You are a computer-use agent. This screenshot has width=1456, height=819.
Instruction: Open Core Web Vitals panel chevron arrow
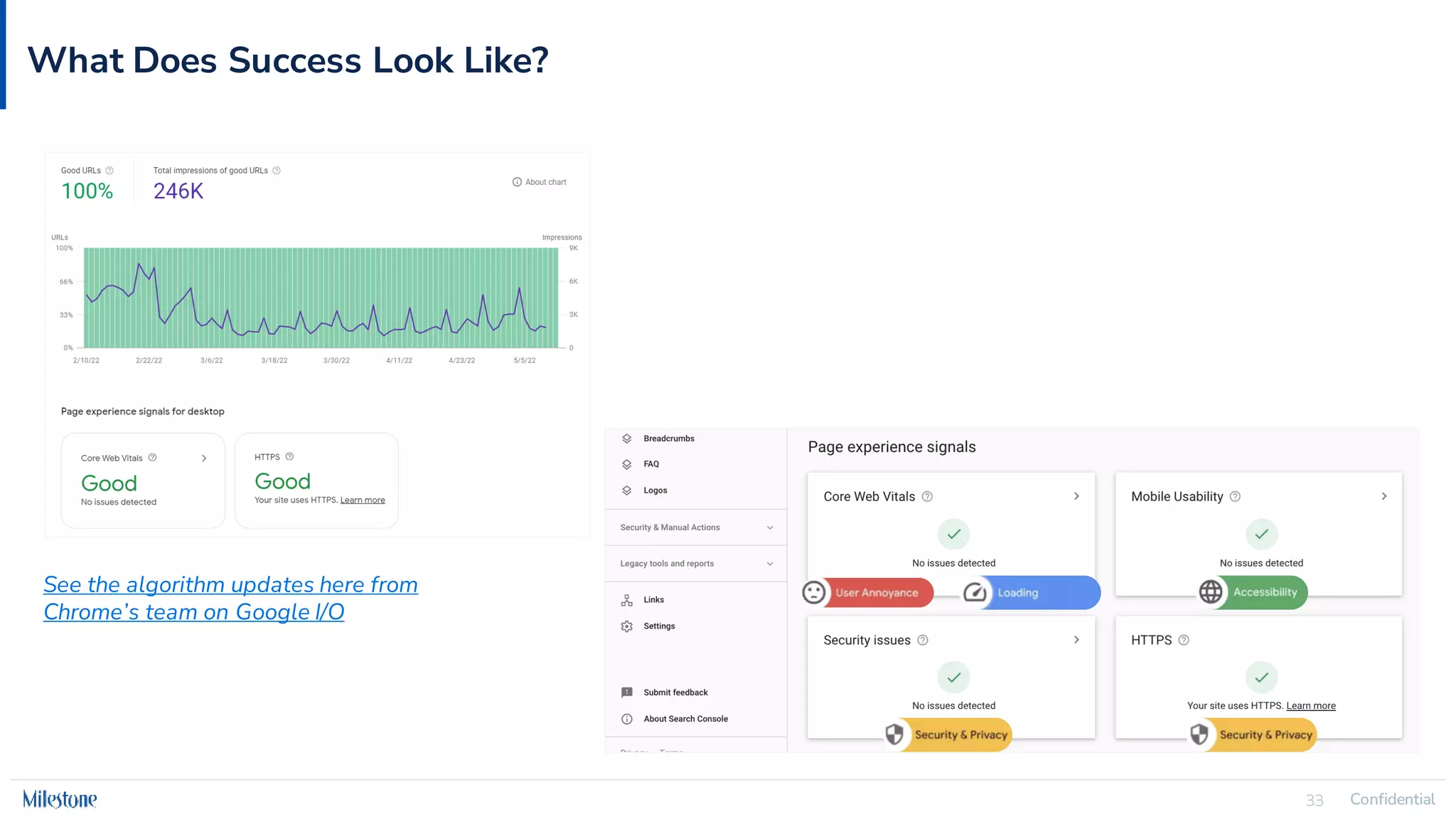coord(1076,496)
